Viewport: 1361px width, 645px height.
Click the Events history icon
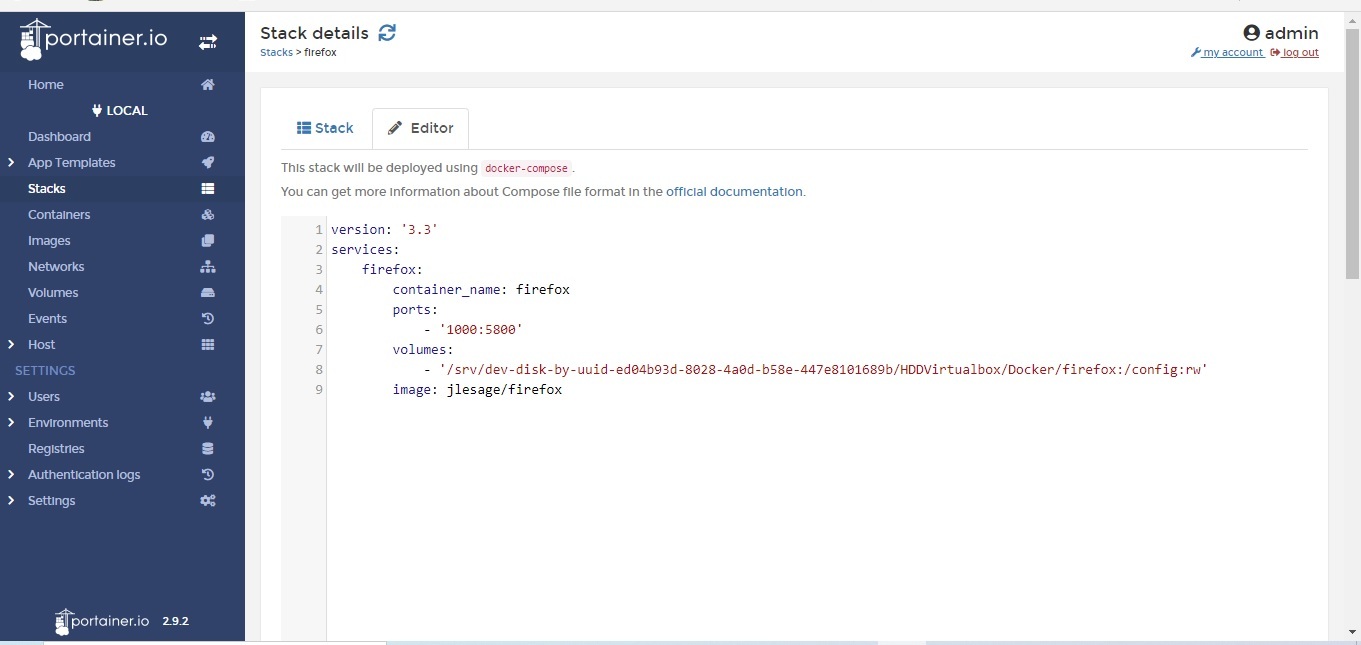click(208, 319)
